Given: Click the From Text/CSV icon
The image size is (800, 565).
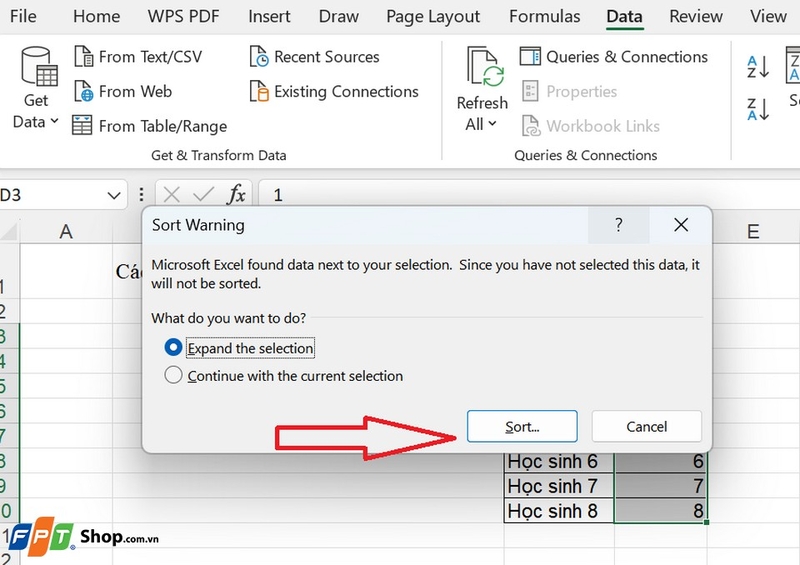Looking at the screenshot, I should tap(84, 56).
